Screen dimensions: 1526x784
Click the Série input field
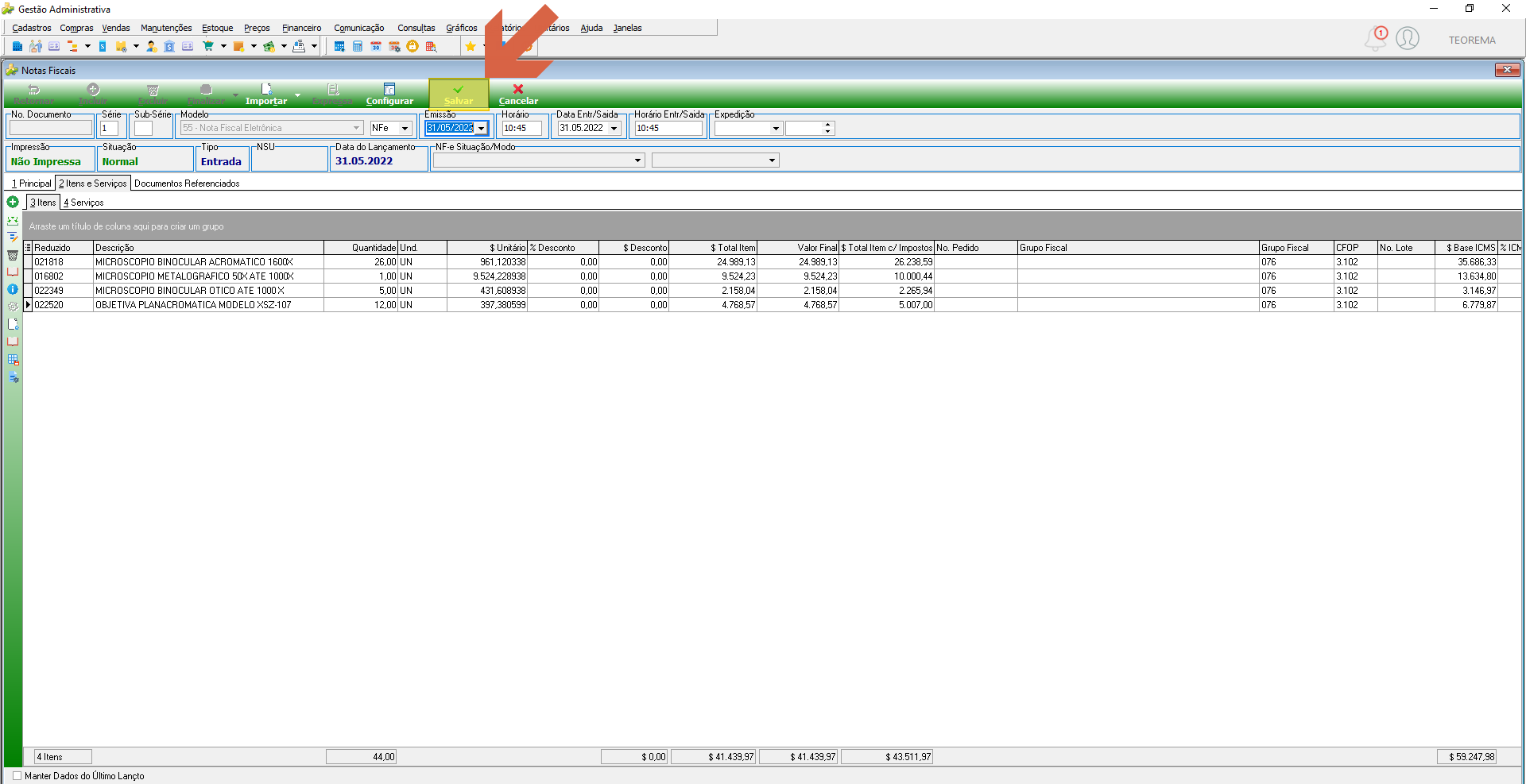click(109, 128)
